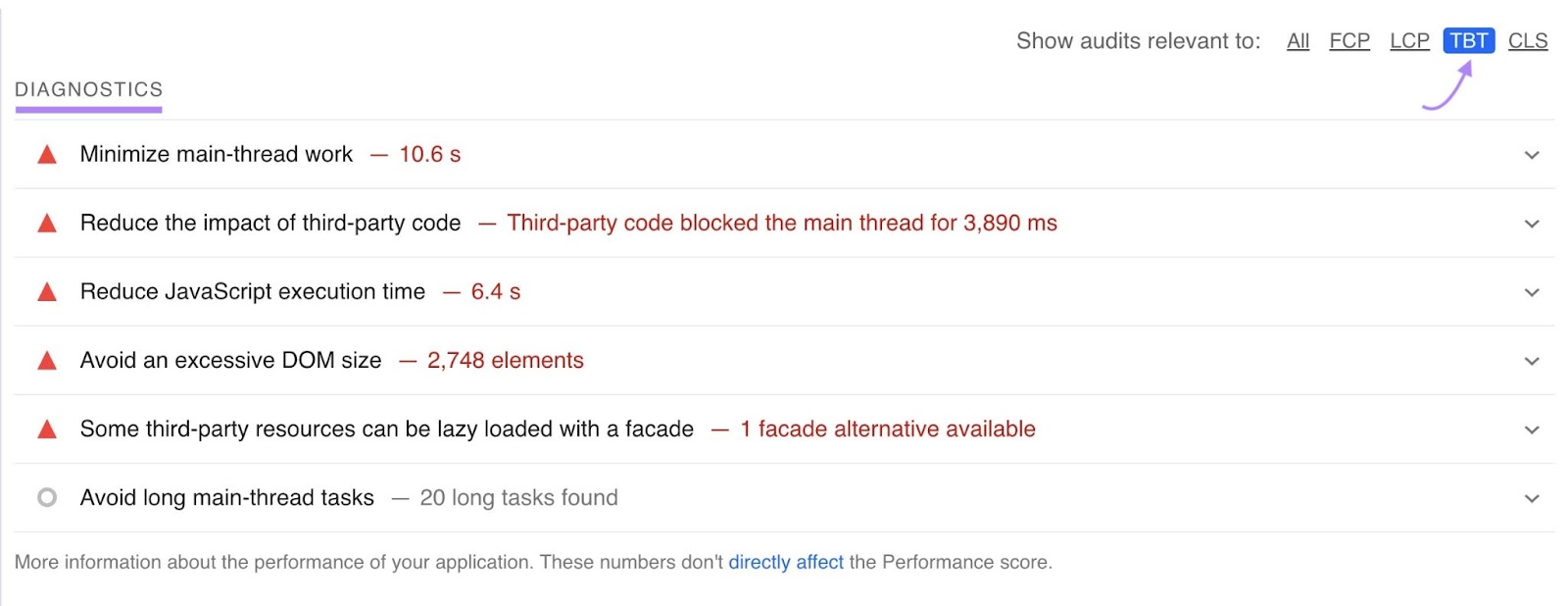This screenshot has width=1568, height=606.
Task: Expand the Minimize main-thread work audit
Action: tap(1531, 154)
